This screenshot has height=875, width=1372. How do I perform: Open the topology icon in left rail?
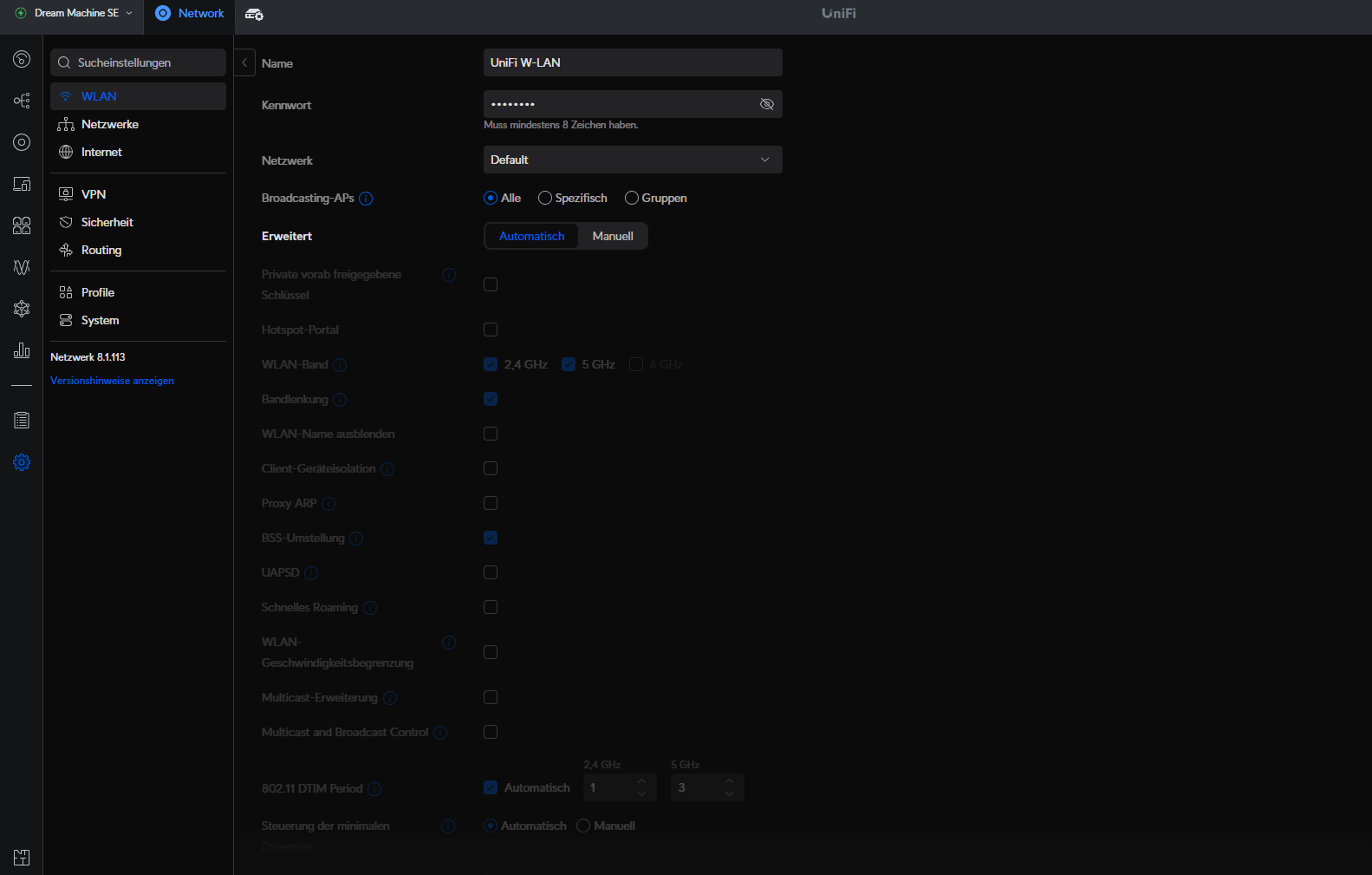(x=22, y=101)
